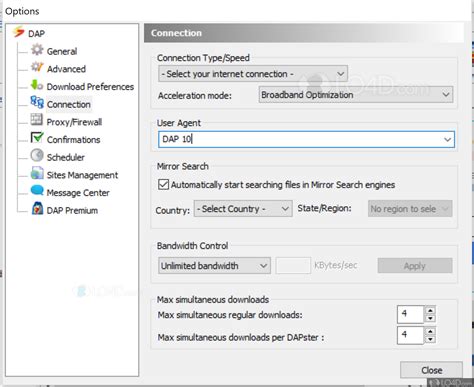The width and height of the screenshot is (474, 387).
Task: Open the Select Country dropdown
Action: click(x=243, y=209)
